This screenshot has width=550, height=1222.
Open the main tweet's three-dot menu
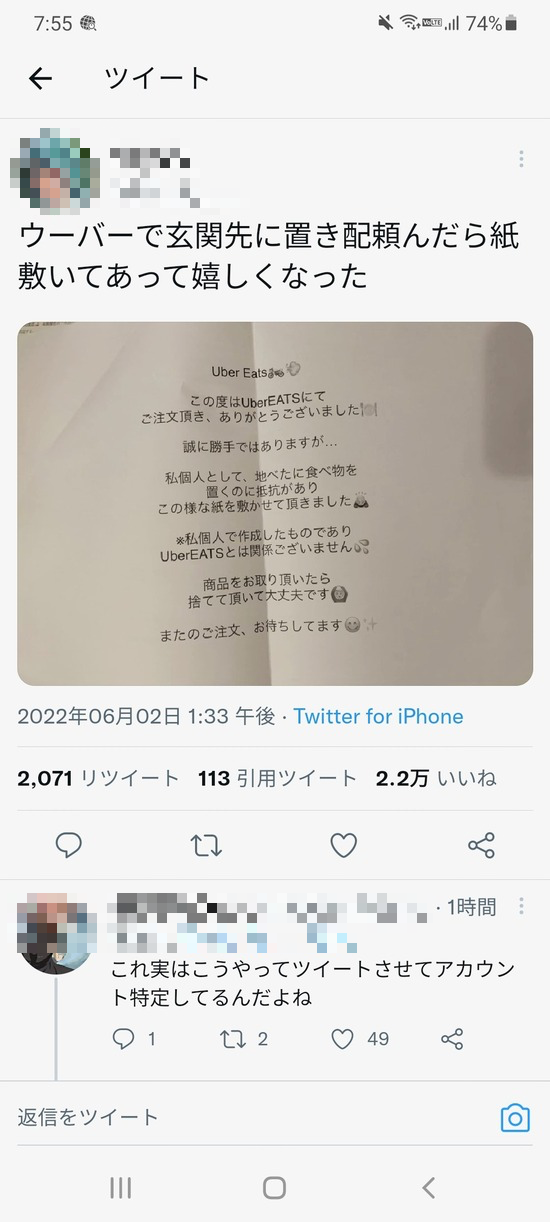click(x=521, y=159)
